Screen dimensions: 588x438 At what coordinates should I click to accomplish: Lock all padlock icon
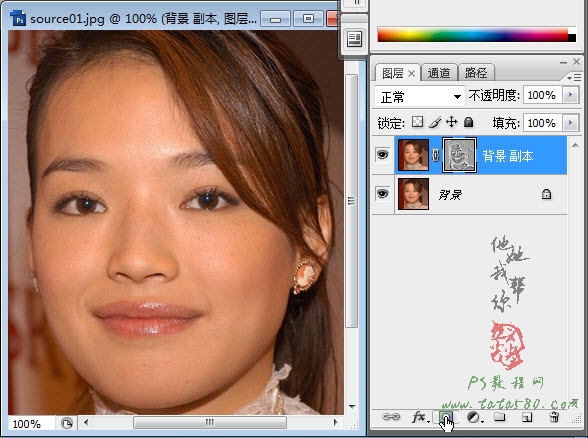(x=468, y=122)
